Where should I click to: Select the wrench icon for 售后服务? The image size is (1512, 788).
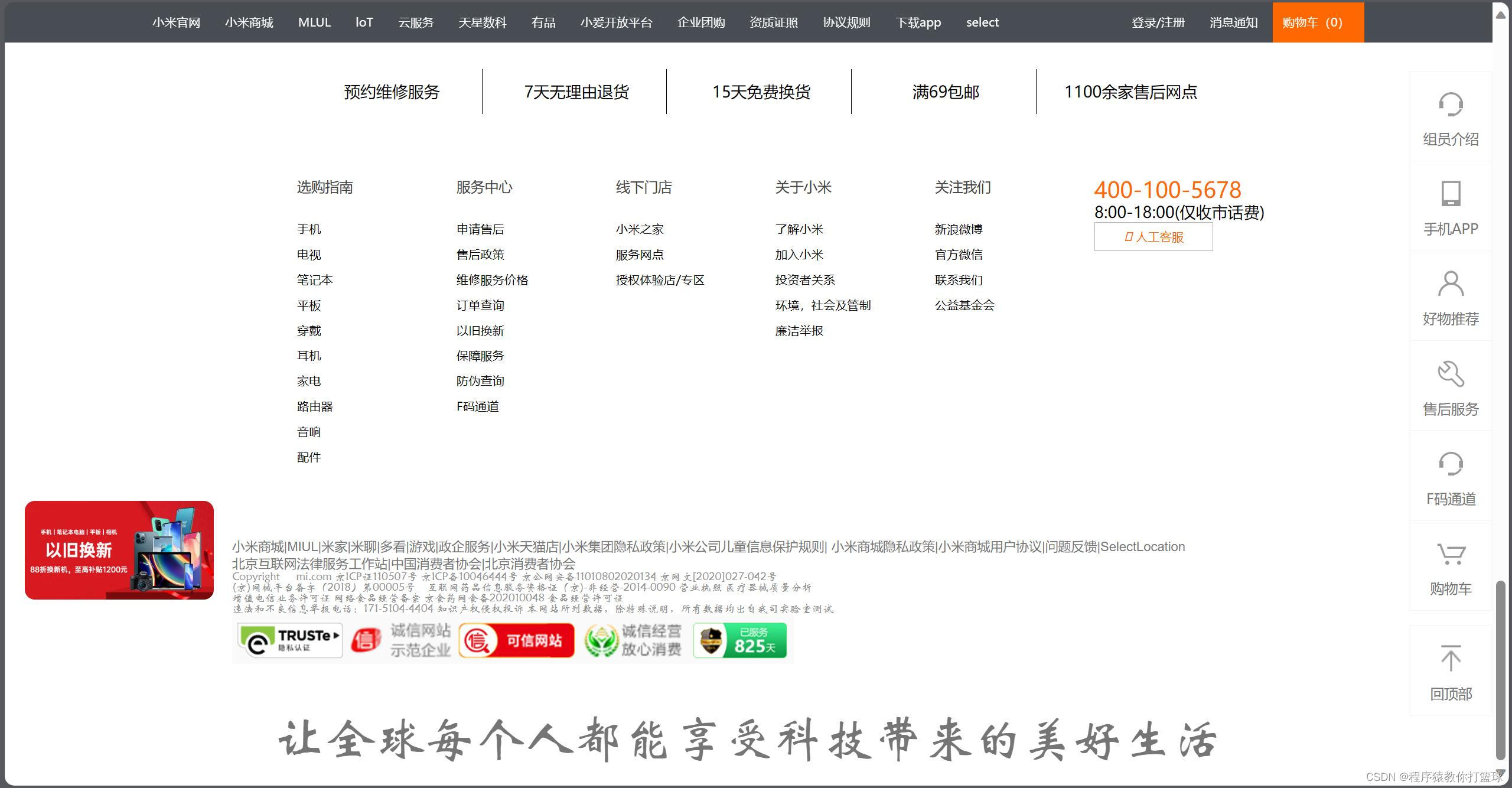[x=1451, y=374]
